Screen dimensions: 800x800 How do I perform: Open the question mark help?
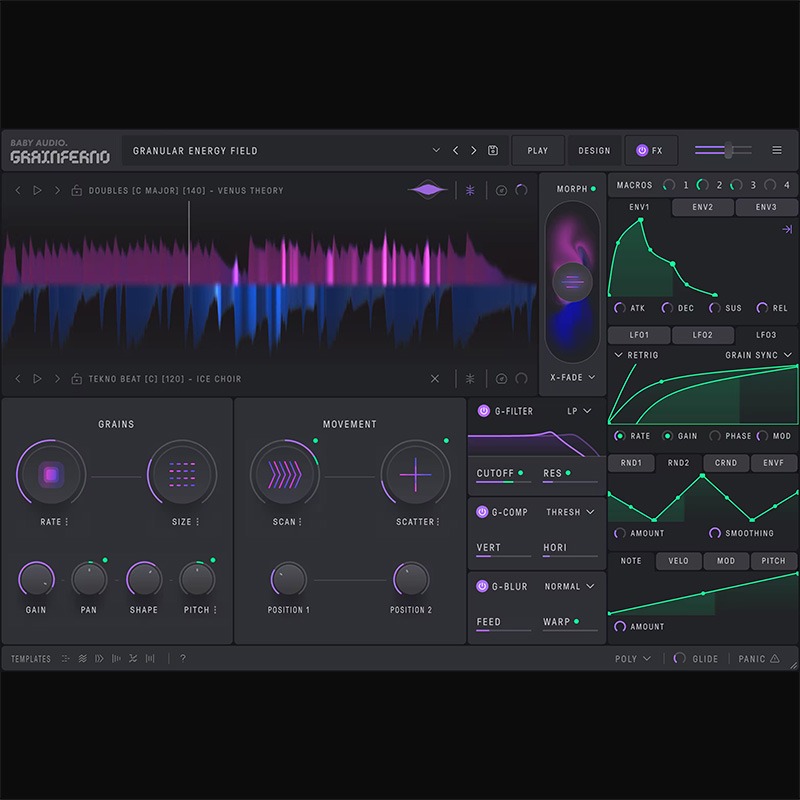point(183,658)
